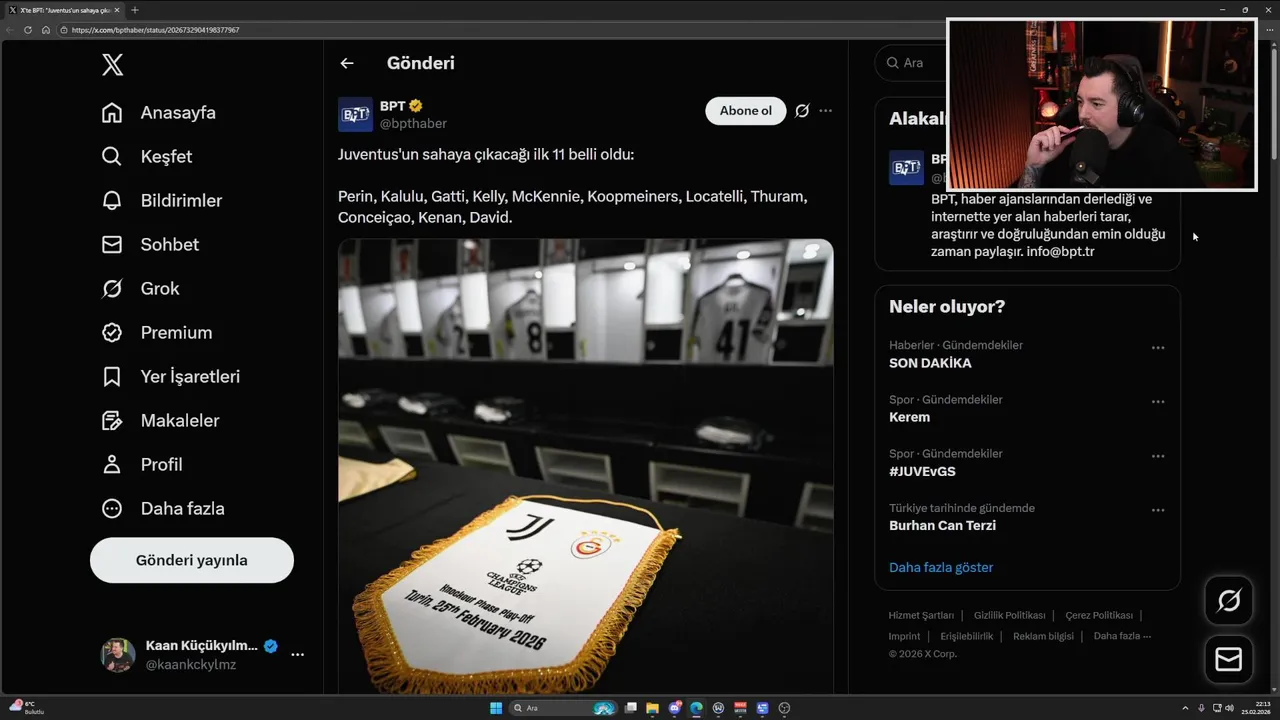
Task: Close the X'te BPT browser tab
Action: (x=117, y=10)
